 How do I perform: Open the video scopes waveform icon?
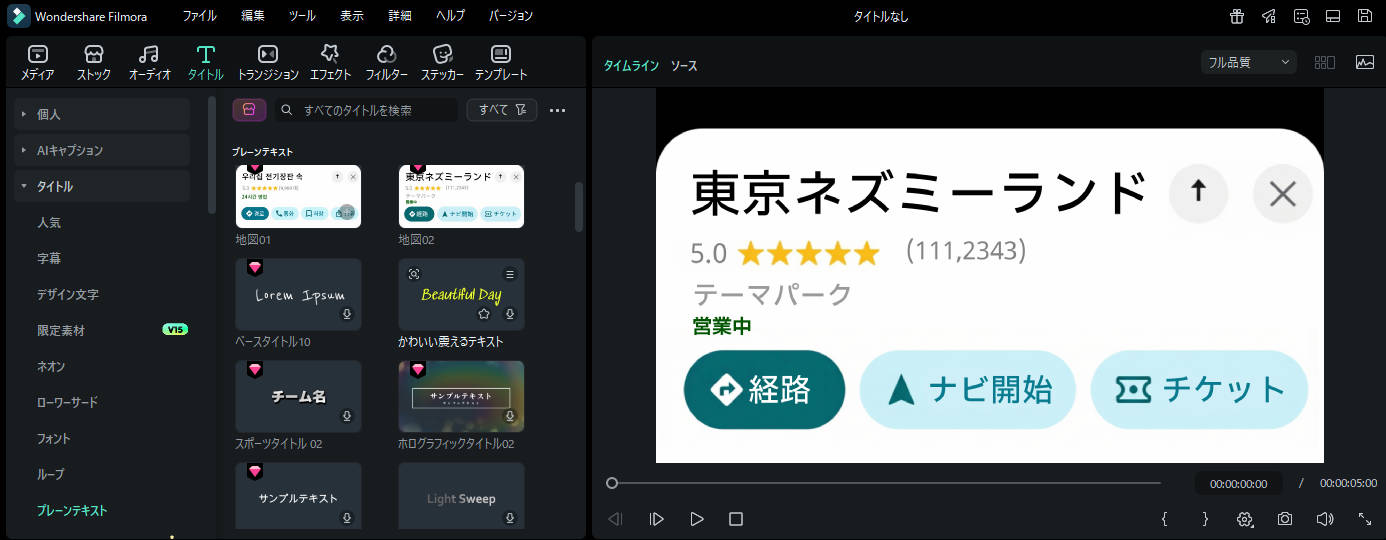click(1365, 62)
